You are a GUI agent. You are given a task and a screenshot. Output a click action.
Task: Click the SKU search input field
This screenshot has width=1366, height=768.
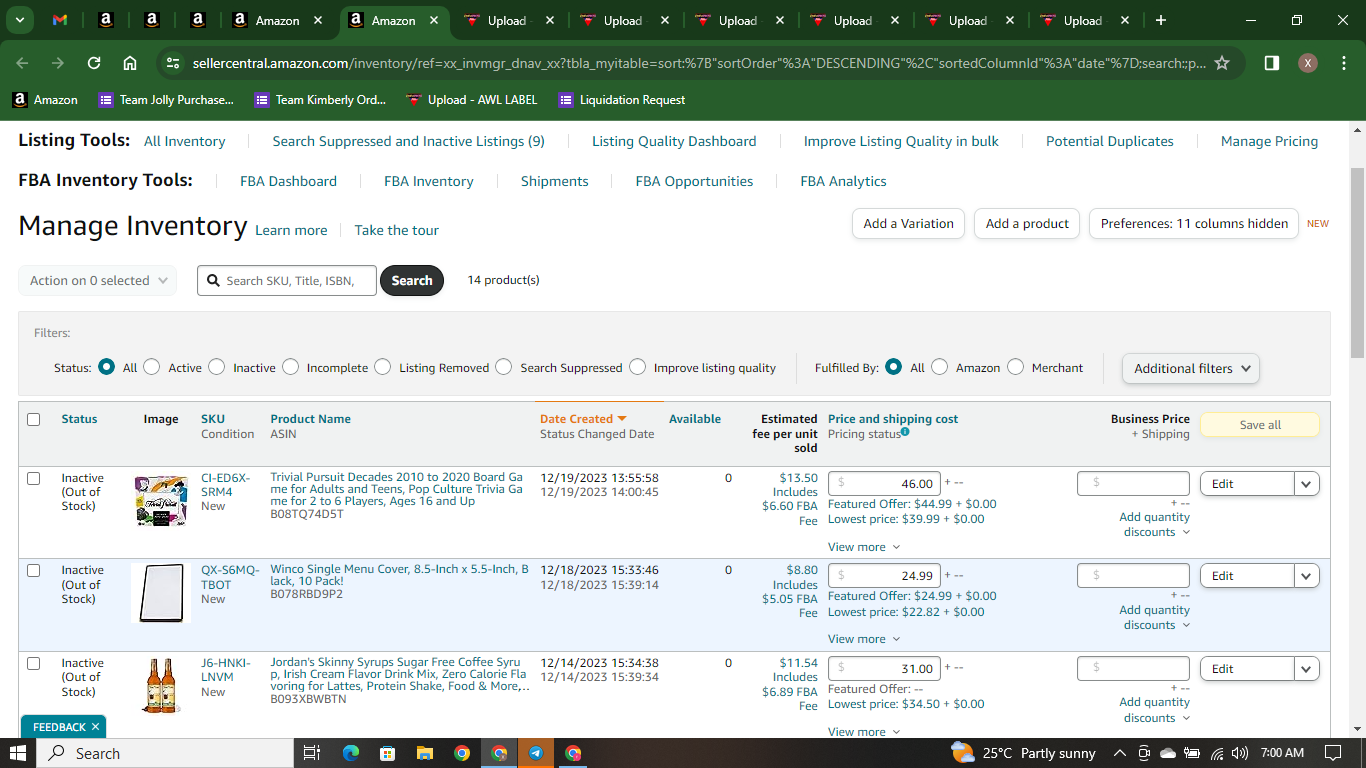pyautogui.click(x=288, y=281)
